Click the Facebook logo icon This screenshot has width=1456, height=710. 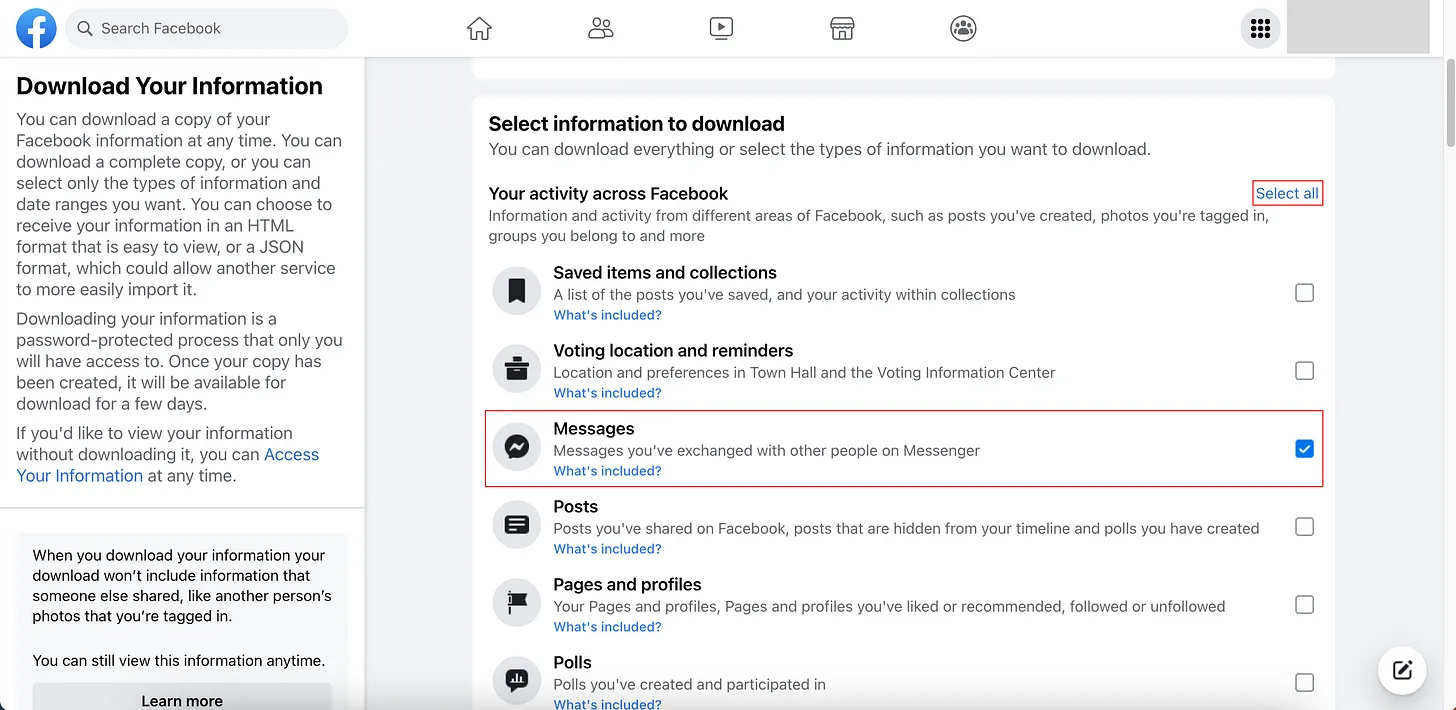tap(36, 29)
